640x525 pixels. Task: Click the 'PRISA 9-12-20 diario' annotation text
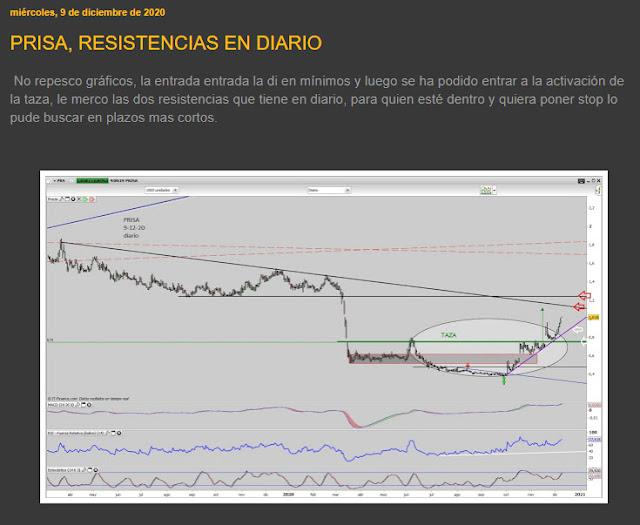(134, 228)
